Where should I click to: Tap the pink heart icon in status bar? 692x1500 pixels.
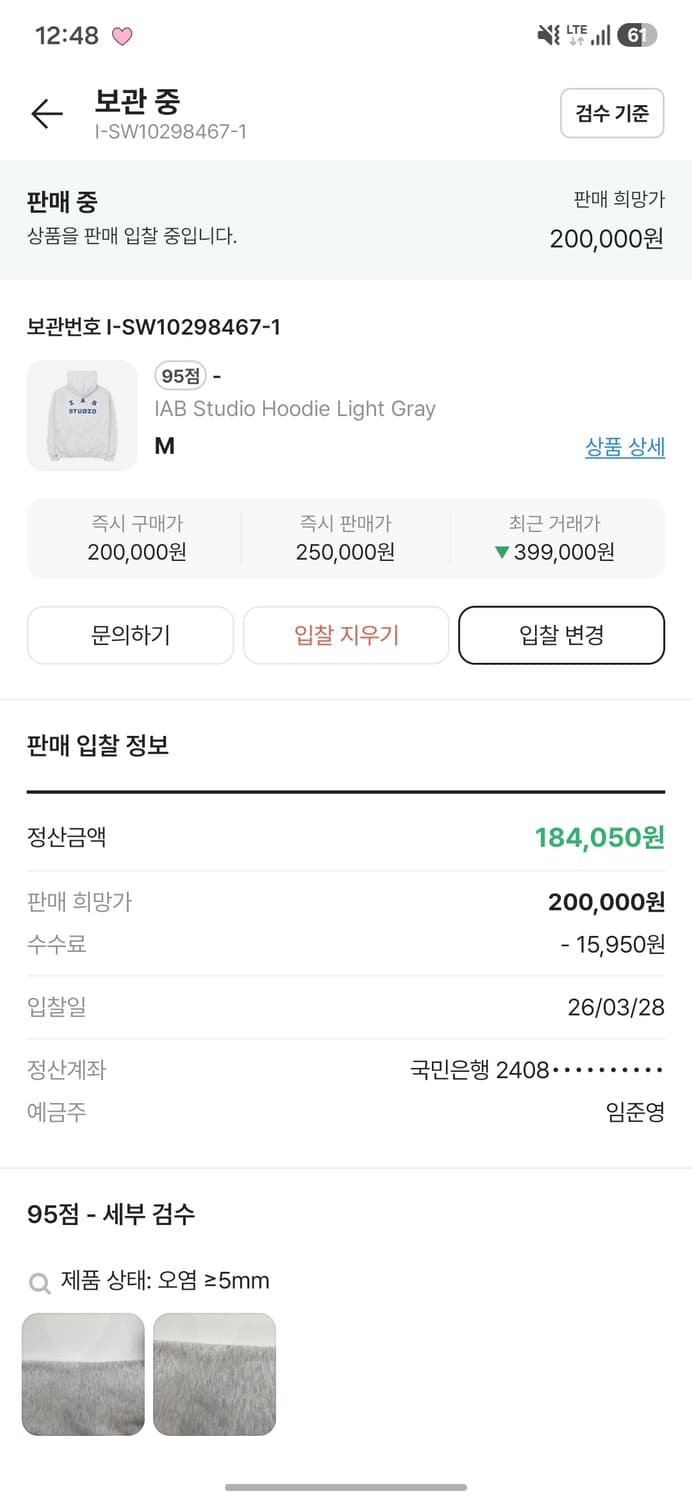click(122, 33)
